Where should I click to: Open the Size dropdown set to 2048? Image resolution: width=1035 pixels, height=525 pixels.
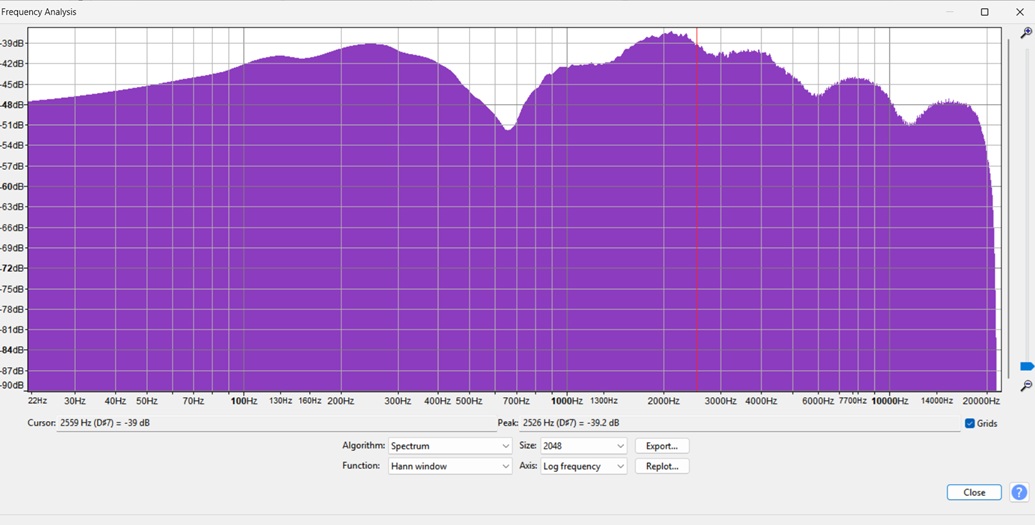584,446
